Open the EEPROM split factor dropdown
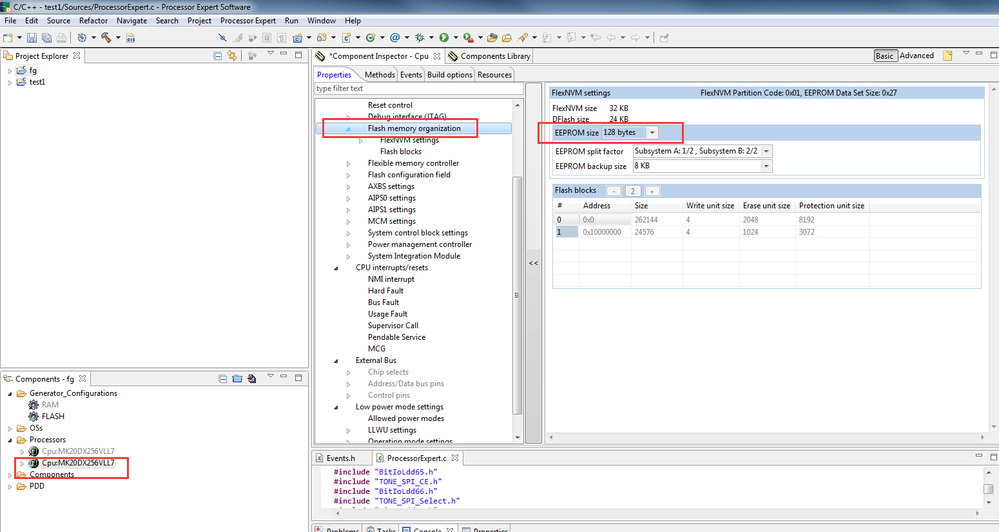The height and width of the screenshot is (532, 999). 766,151
